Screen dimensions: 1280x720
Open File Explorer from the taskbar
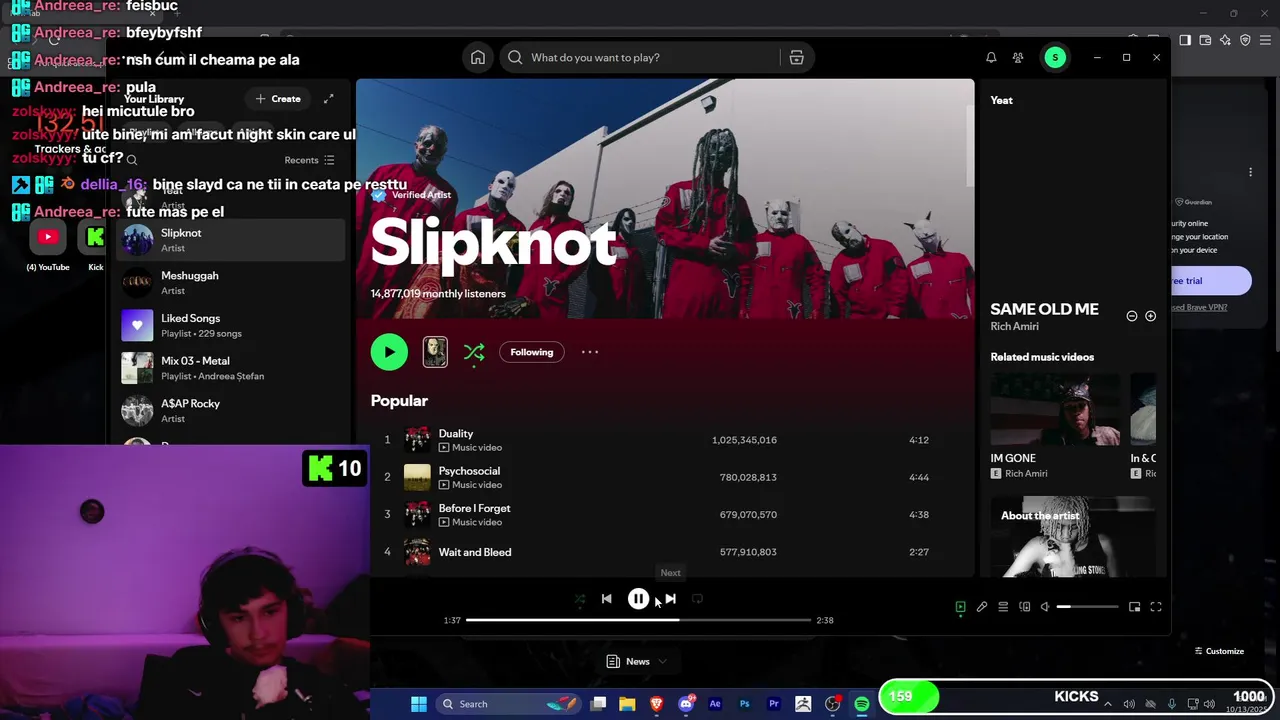pyautogui.click(x=627, y=704)
